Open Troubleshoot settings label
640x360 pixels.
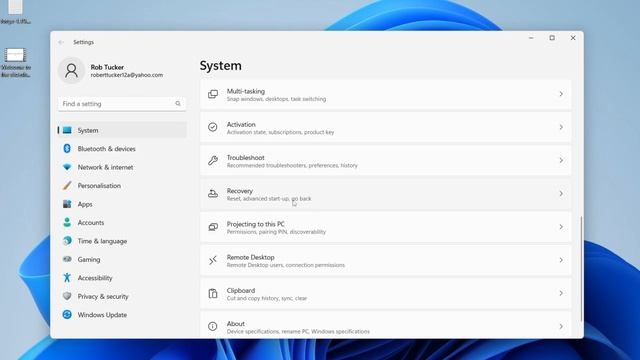click(x=245, y=158)
